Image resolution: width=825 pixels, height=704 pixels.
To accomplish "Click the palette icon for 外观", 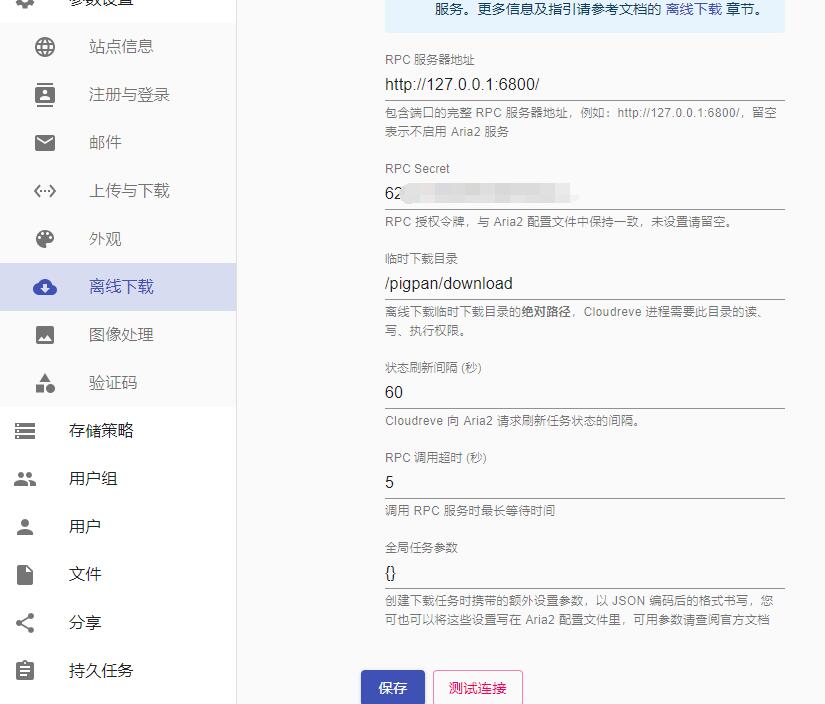I will click(45, 239).
